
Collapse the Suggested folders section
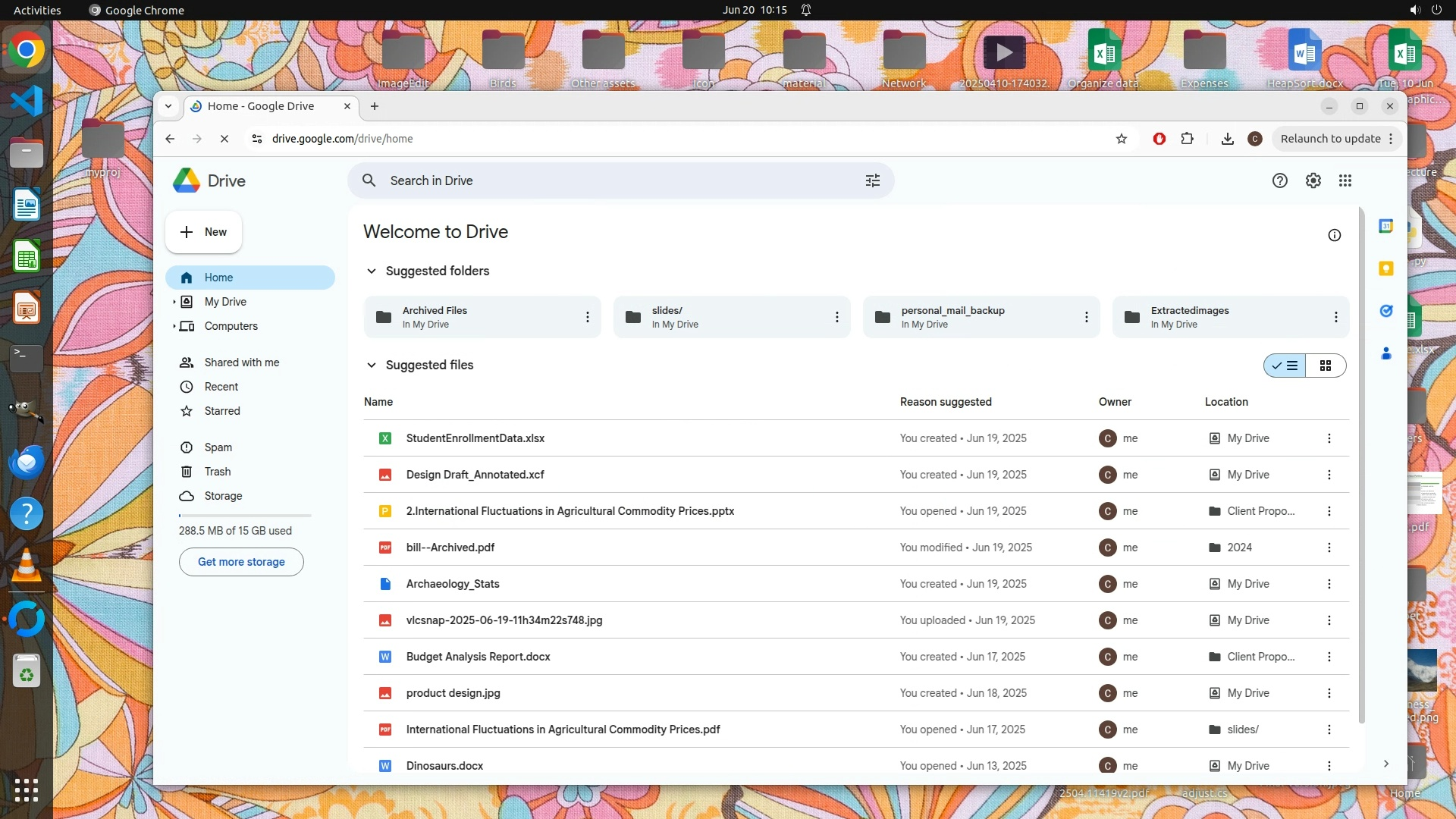371,271
